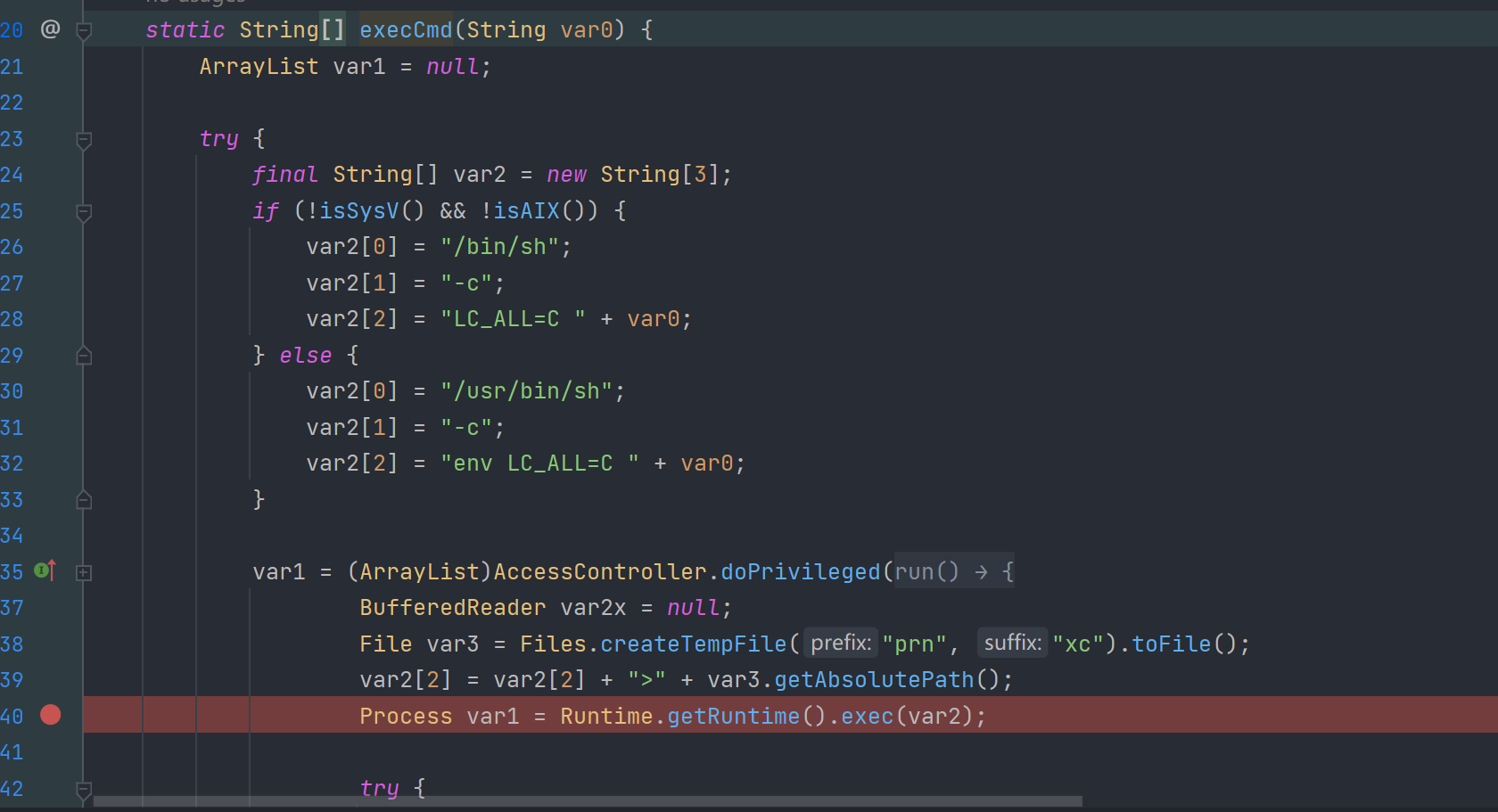Toggle the breakpoint on line 40
The image size is (1498, 812).
tap(51, 715)
